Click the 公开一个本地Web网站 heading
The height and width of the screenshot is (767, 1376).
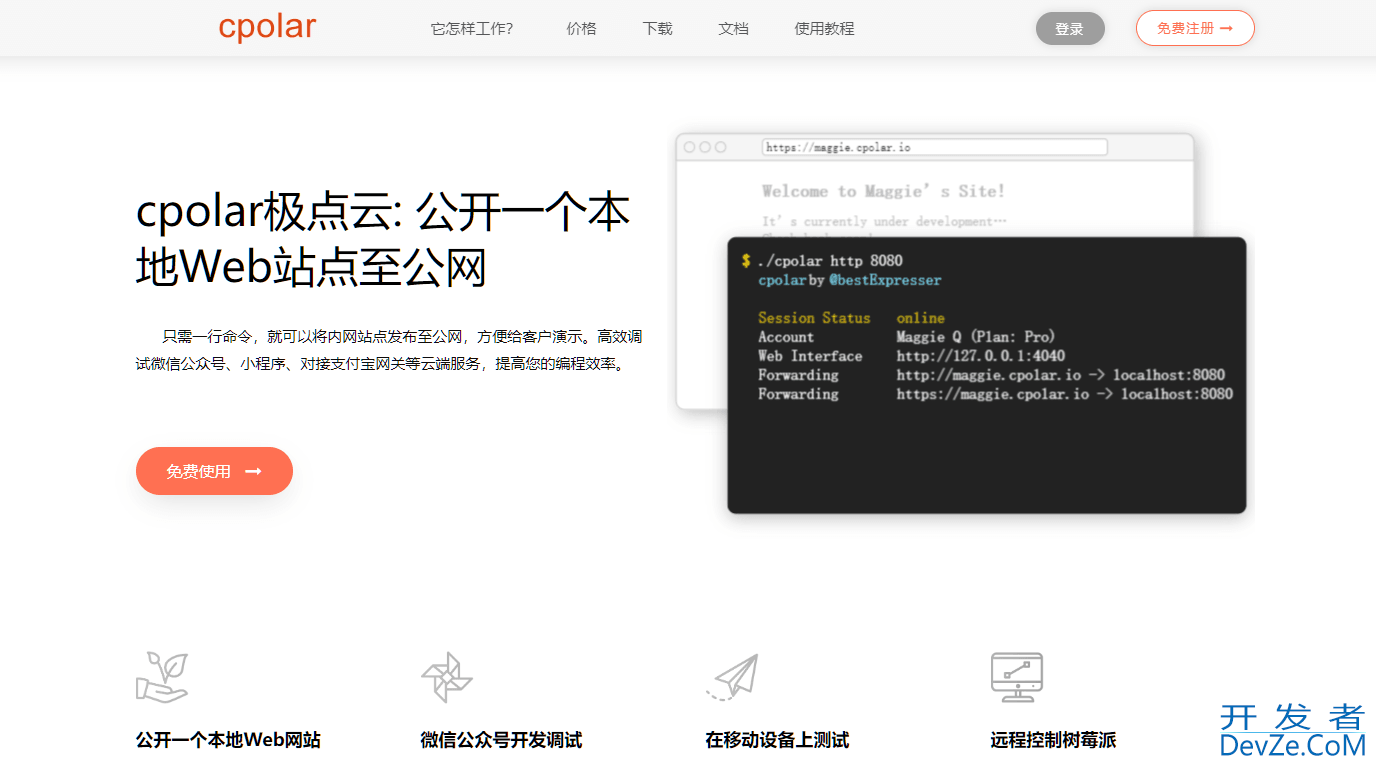click(228, 740)
